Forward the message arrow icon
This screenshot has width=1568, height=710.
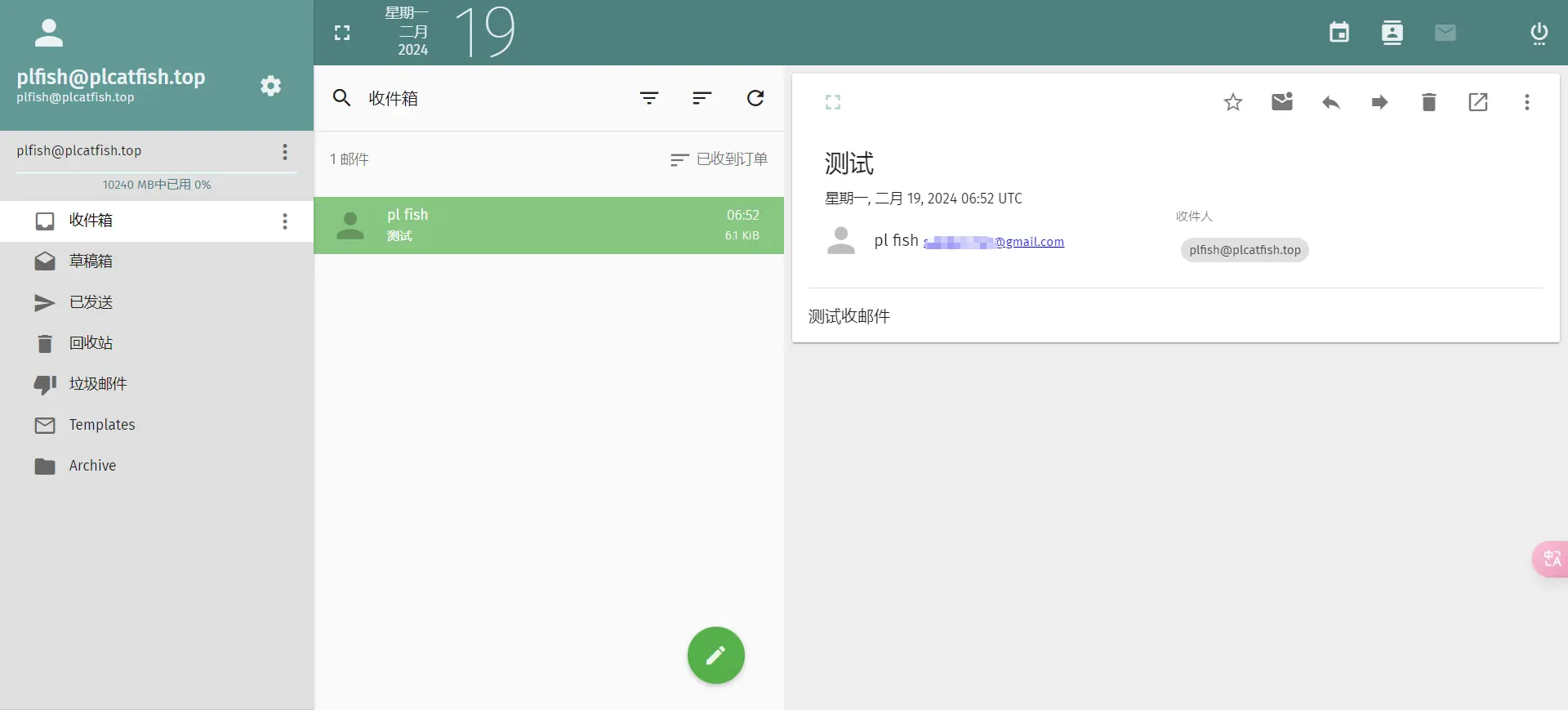1380,102
